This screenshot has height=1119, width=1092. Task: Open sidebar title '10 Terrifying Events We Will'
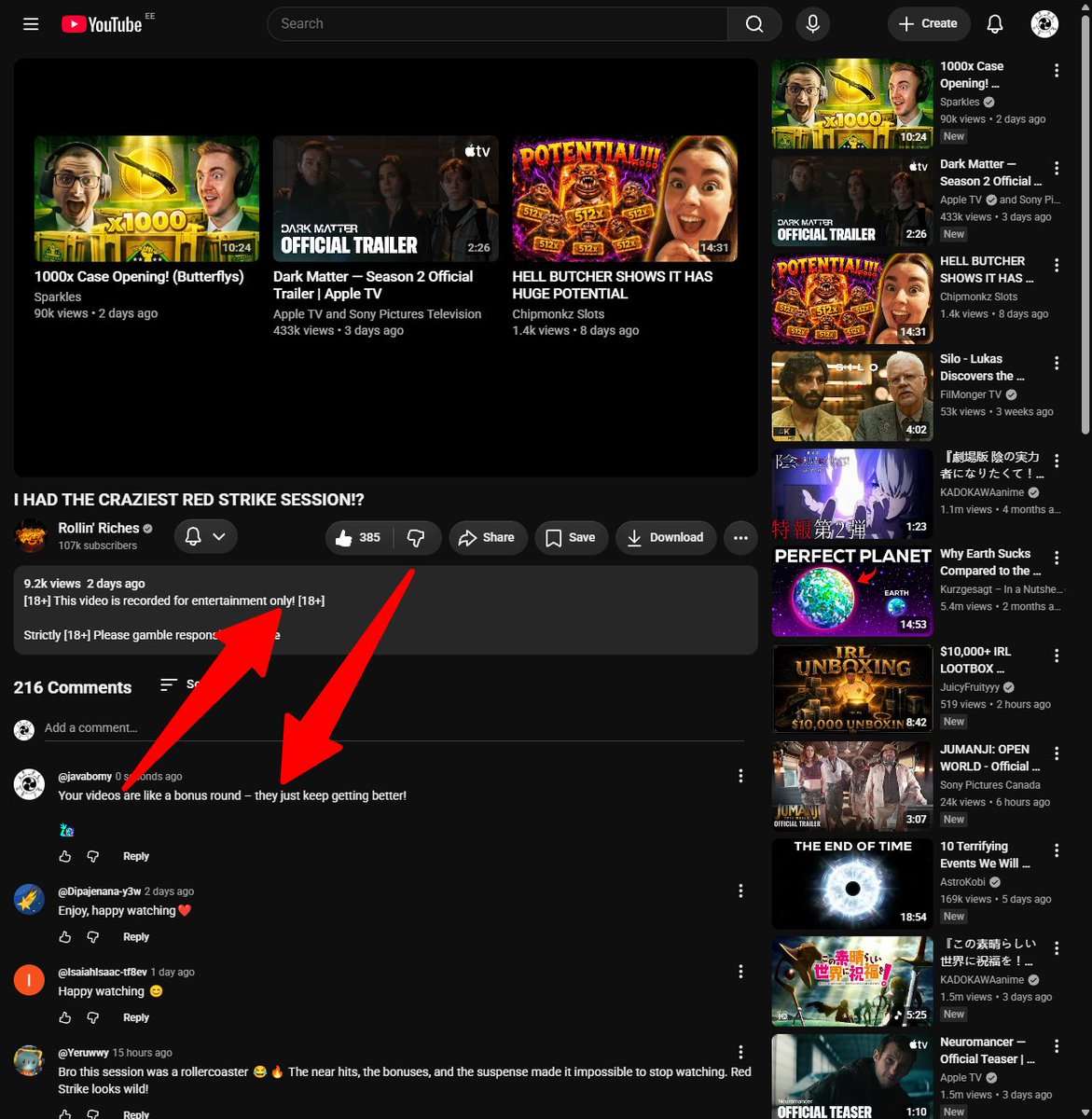985,855
